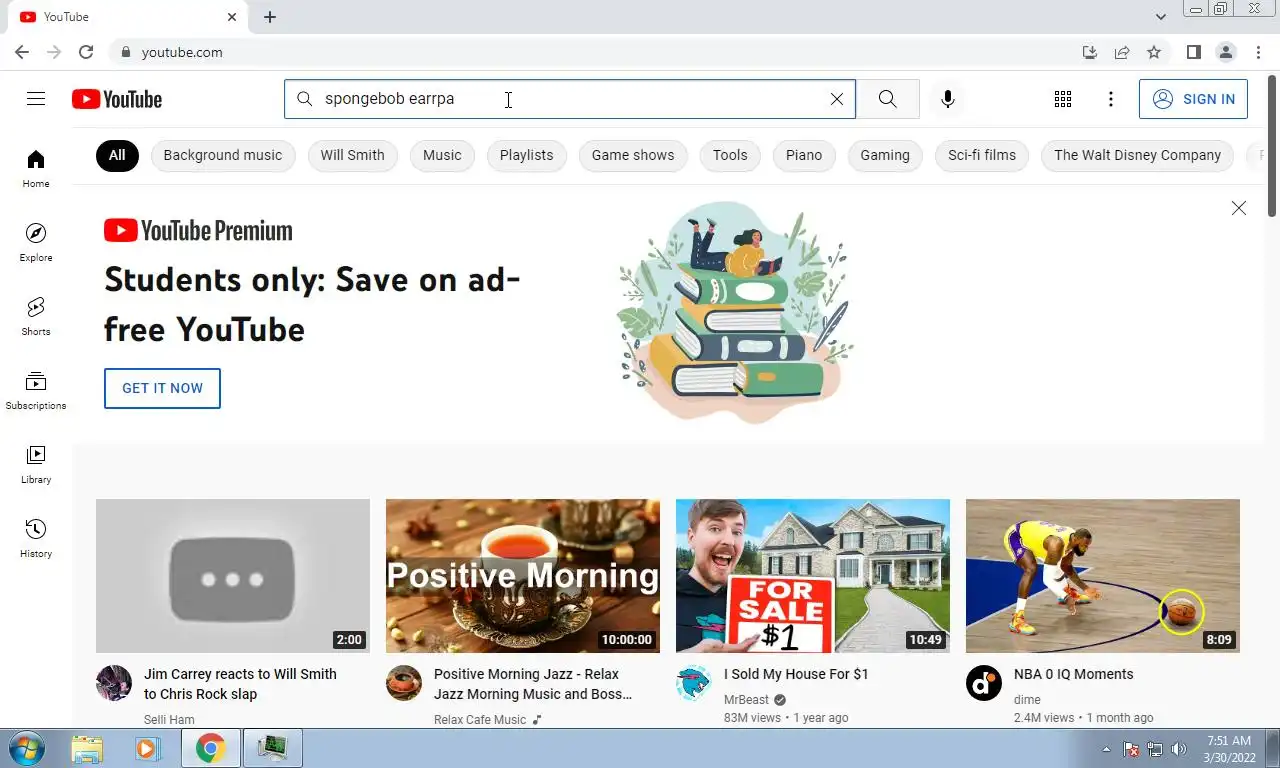This screenshot has width=1280, height=768.
Task: Open Subscriptions in sidebar
Action: pos(36,390)
